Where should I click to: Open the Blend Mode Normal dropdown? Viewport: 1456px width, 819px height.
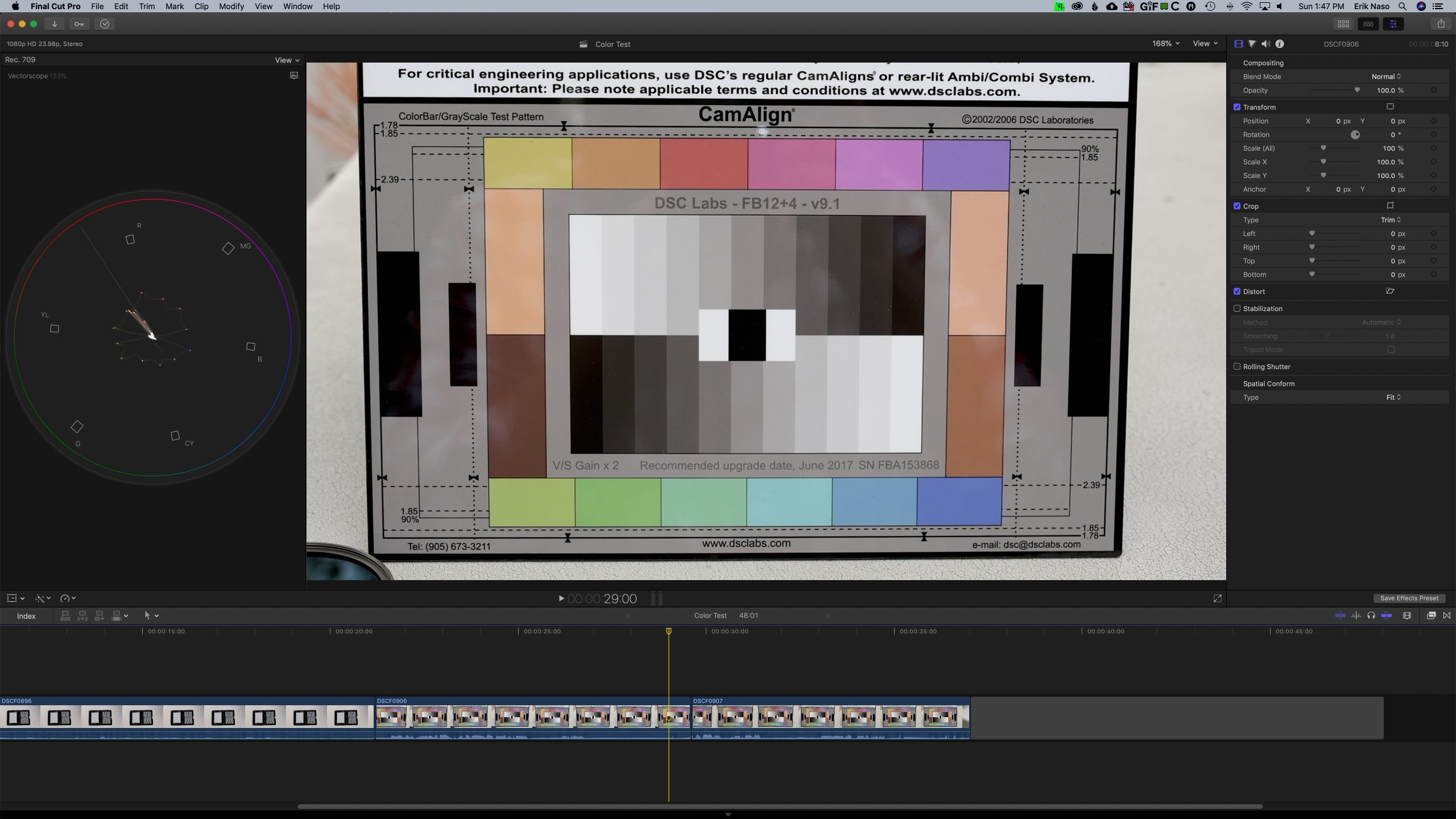(1386, 76)
